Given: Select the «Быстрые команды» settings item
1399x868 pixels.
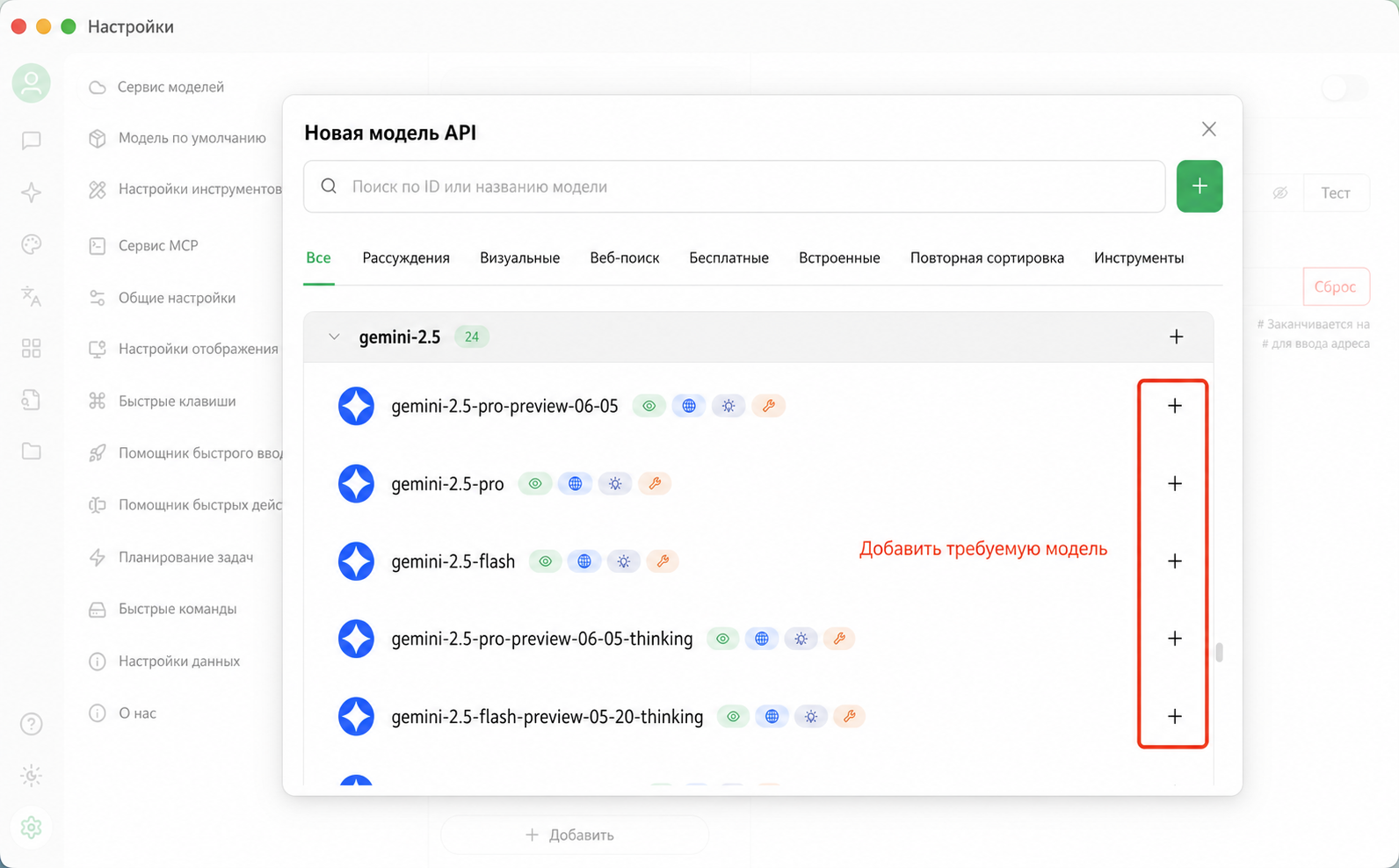Looking at the screenshot, I should 163,609.
